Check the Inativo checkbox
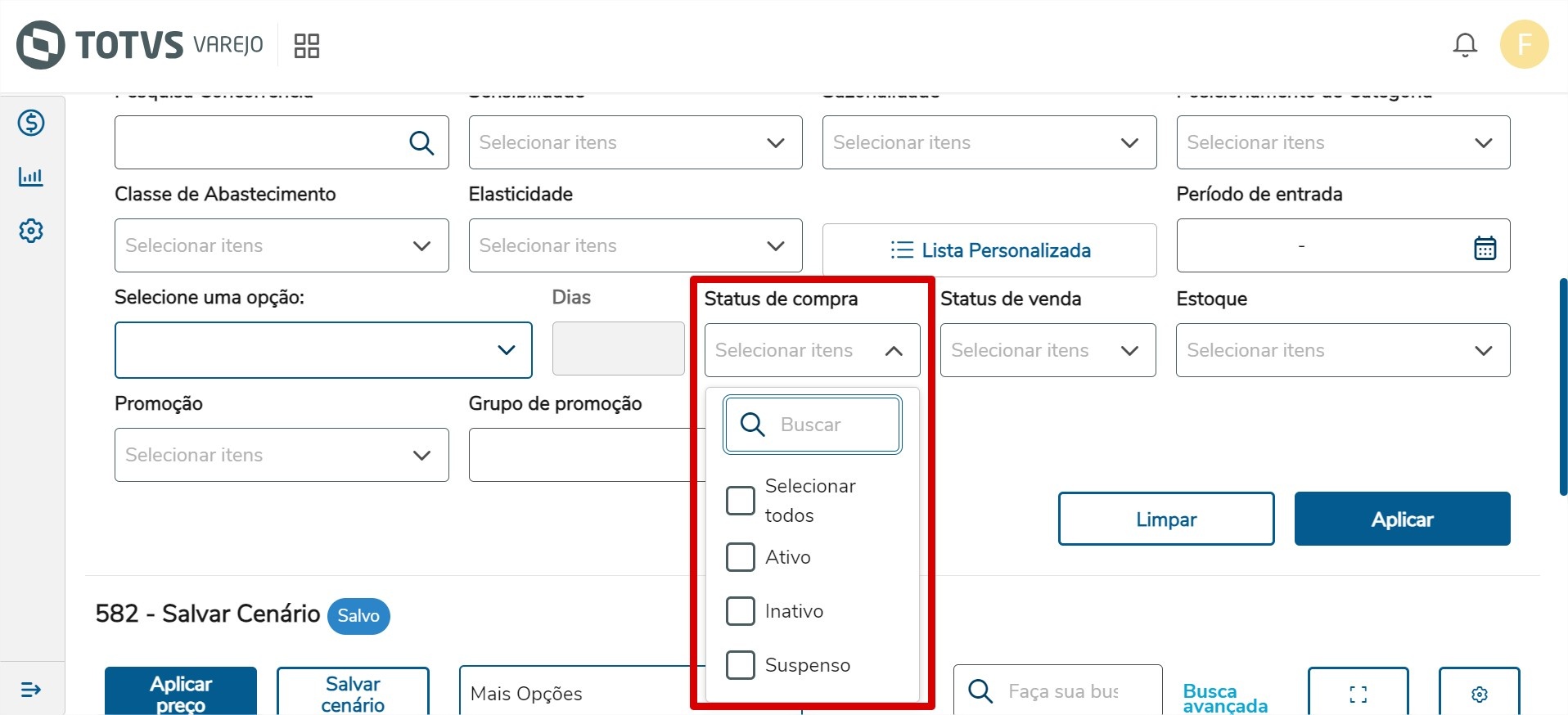The image size is (1568, 715). click(x=741, y=611)
